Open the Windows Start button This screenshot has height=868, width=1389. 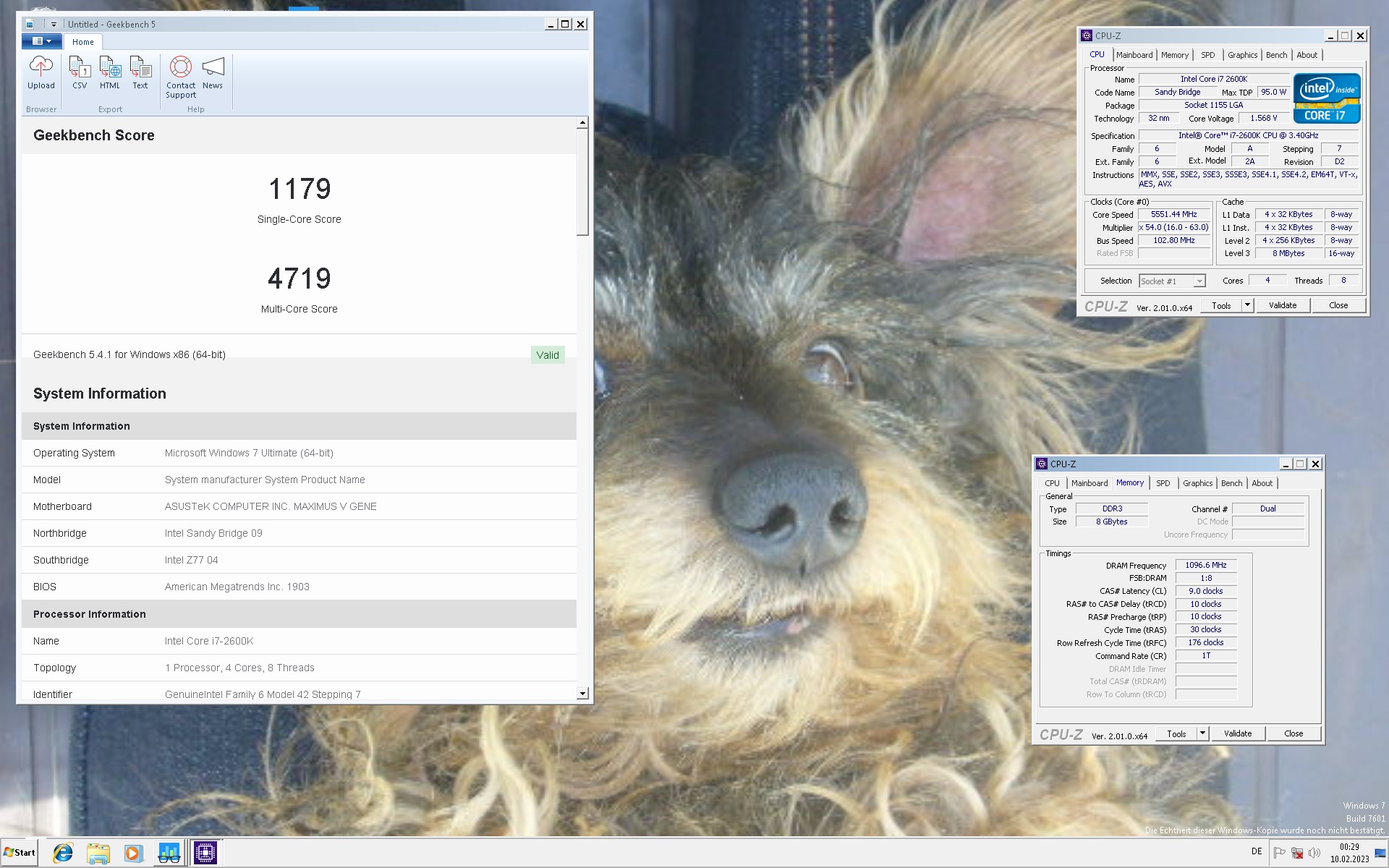pos(20,853)
